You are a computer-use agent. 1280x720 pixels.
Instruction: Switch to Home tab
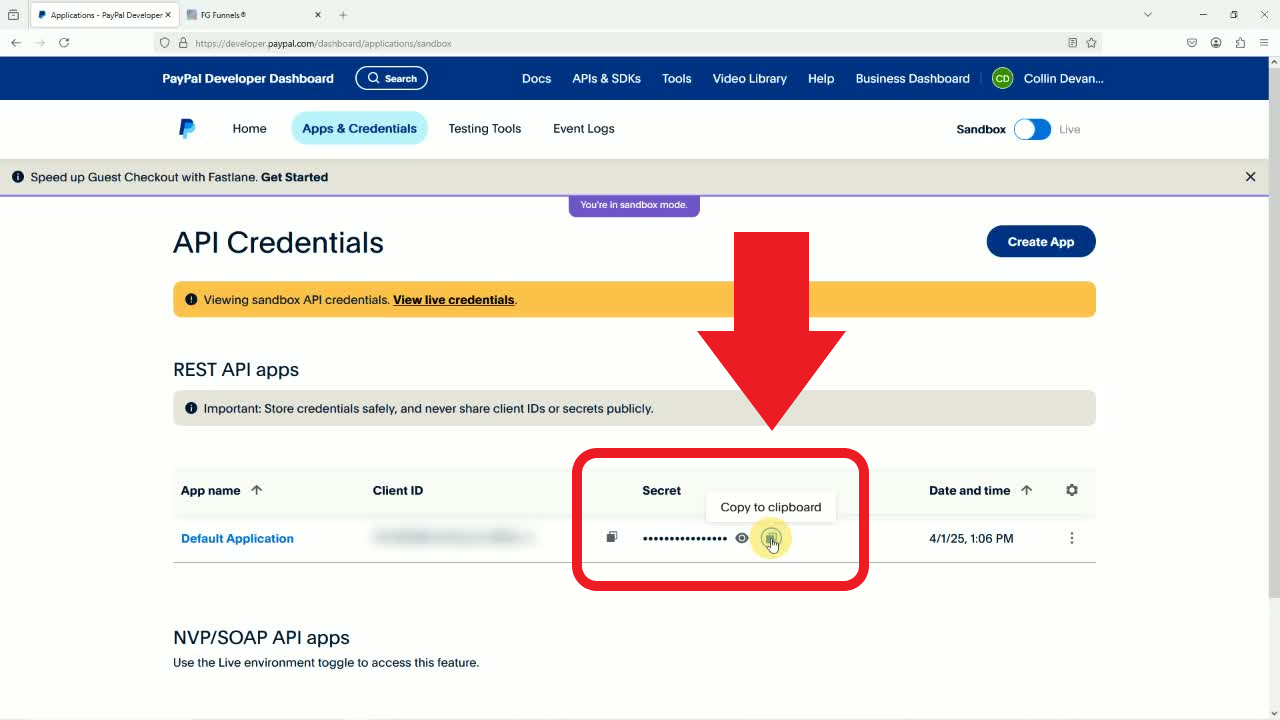(x=249, y=128)
